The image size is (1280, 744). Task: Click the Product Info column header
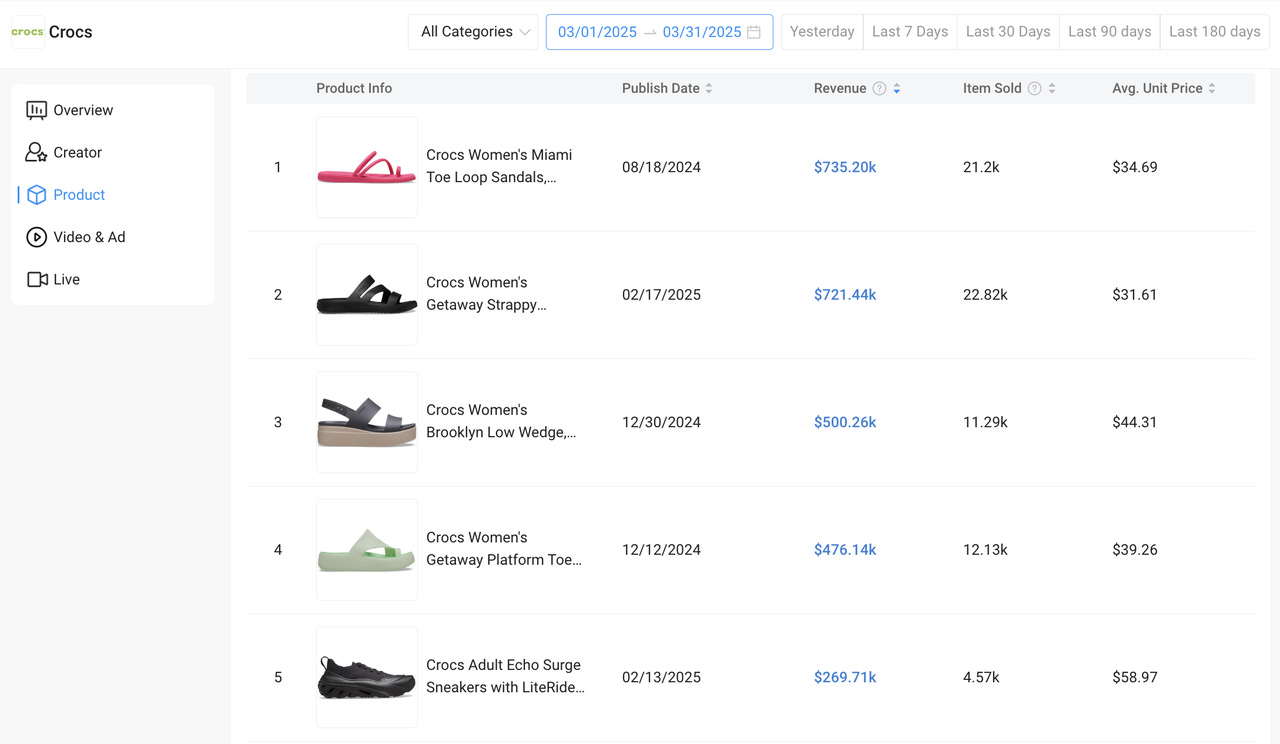(354, 88)
